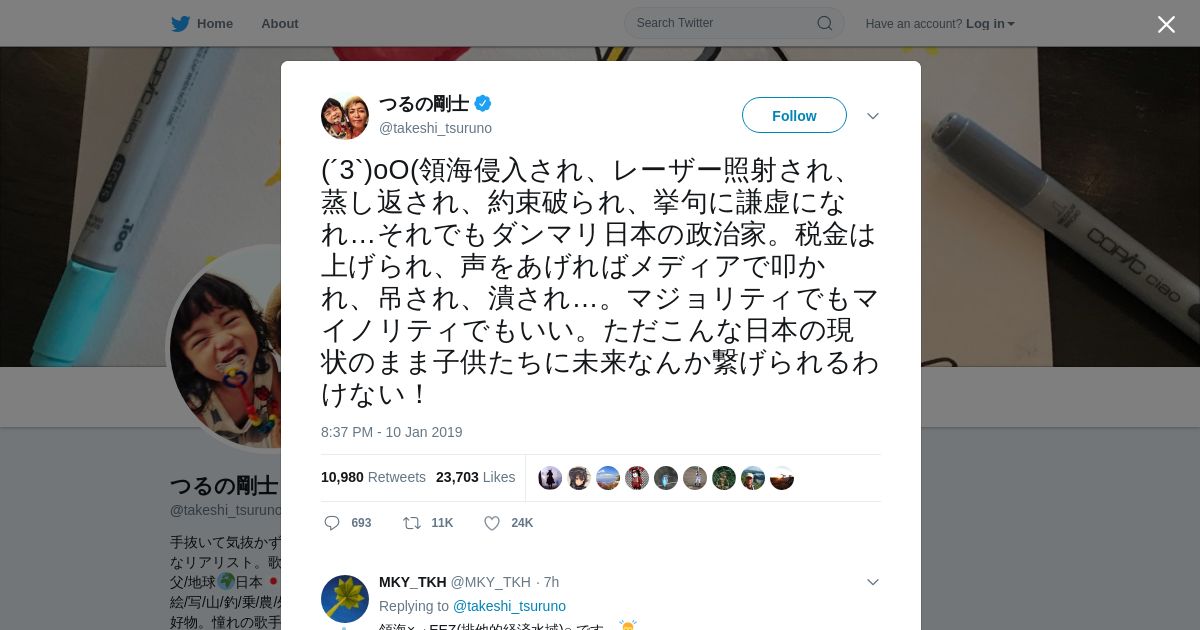View the 10,980 Retweets list
Viewport: 1200px width, 630px height.
[373, 477]
